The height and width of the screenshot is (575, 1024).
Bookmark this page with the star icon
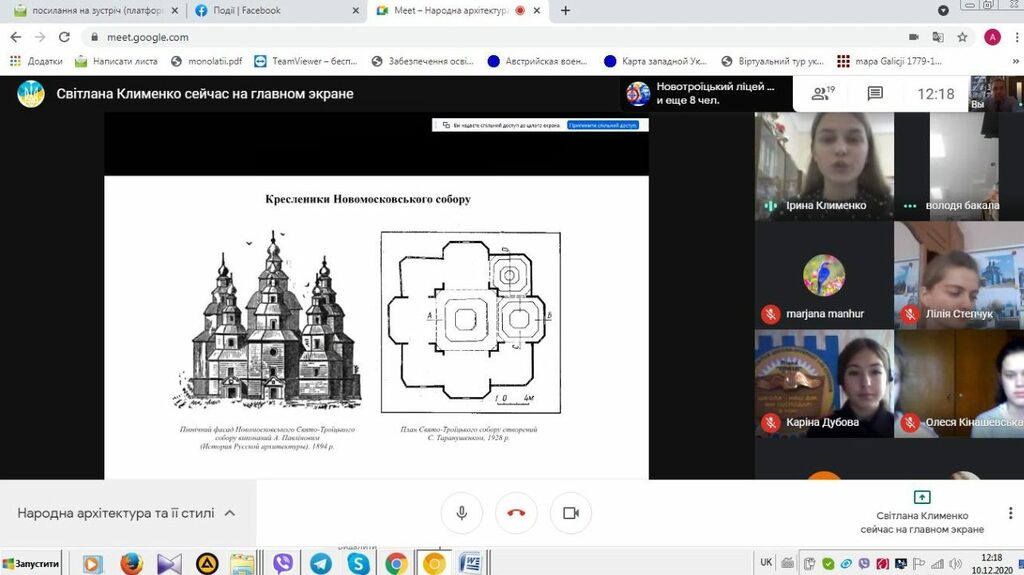point(962,37)
